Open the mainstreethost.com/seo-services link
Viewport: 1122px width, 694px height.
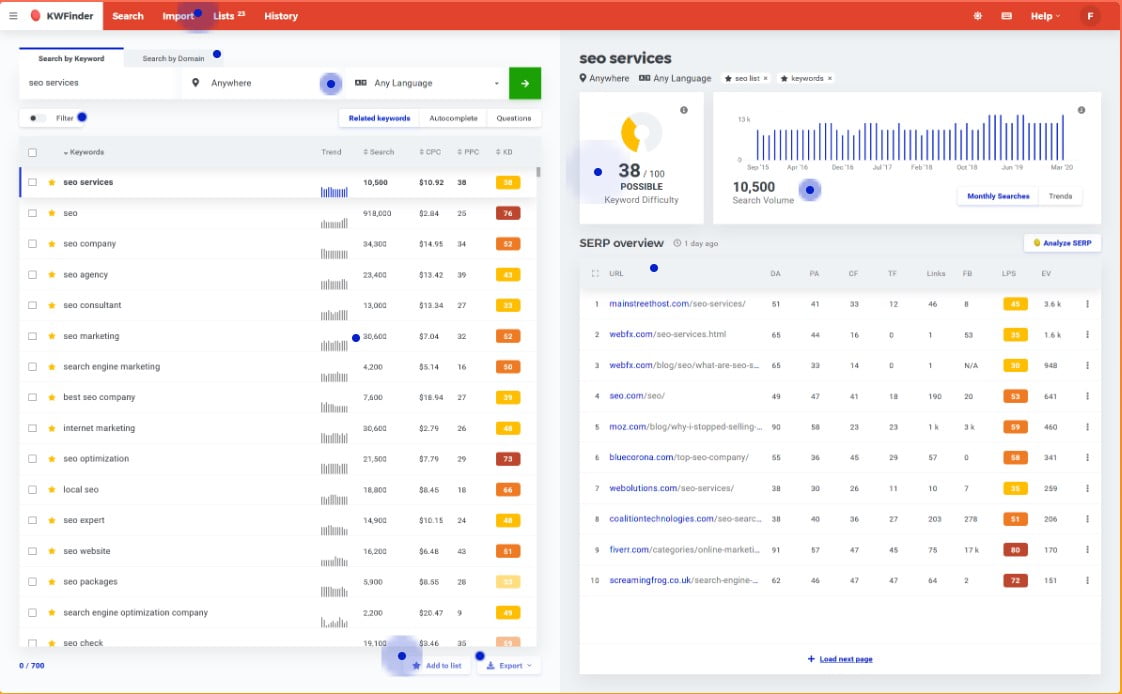tap(677, 304)
